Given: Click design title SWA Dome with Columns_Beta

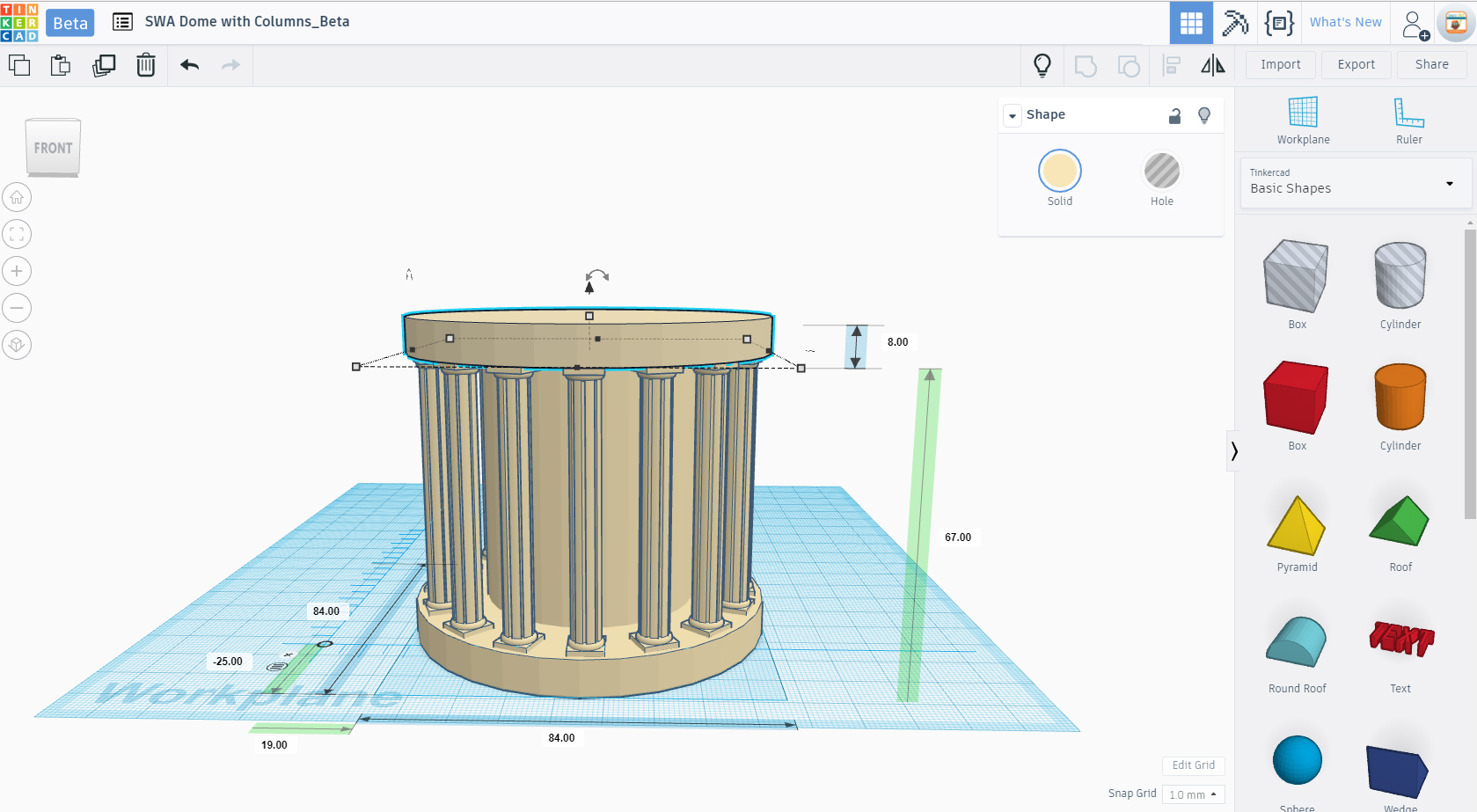Looking at the screenshot, I should click(x=247, y=22).
